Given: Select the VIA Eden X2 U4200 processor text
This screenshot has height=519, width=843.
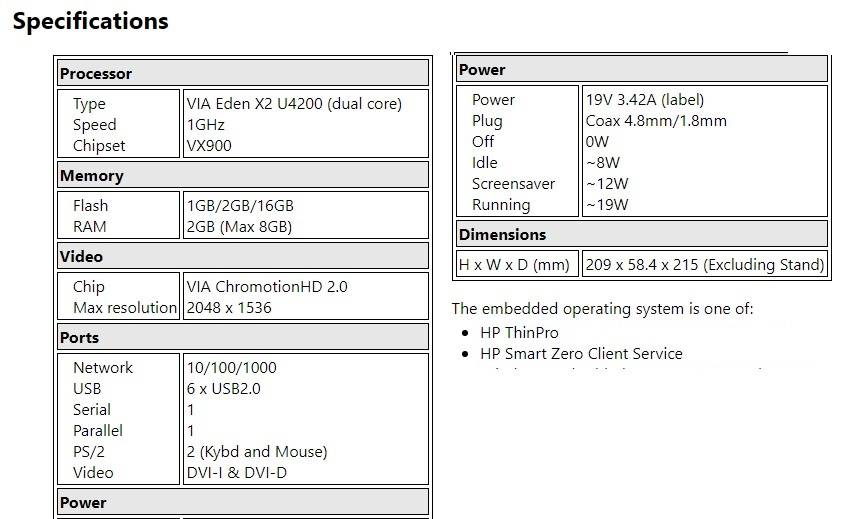Looking at the screenshot, I should (293, 104).
